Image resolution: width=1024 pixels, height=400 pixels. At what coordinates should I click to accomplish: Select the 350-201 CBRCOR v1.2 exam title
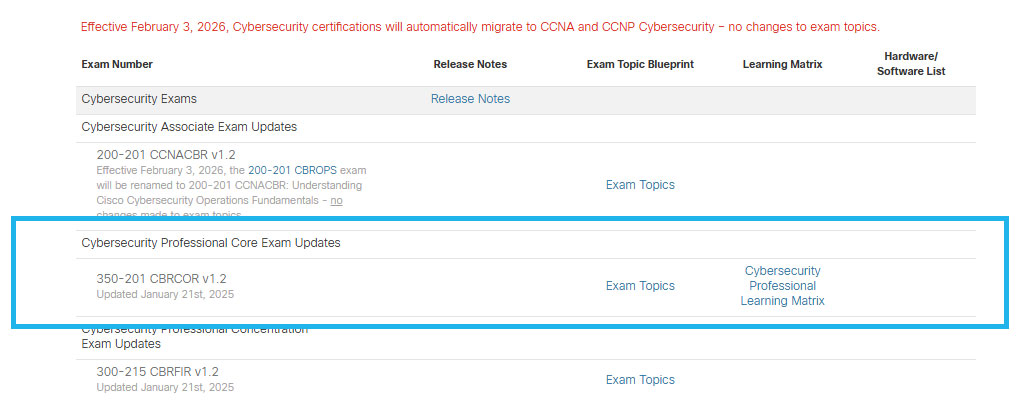[162, 278]
